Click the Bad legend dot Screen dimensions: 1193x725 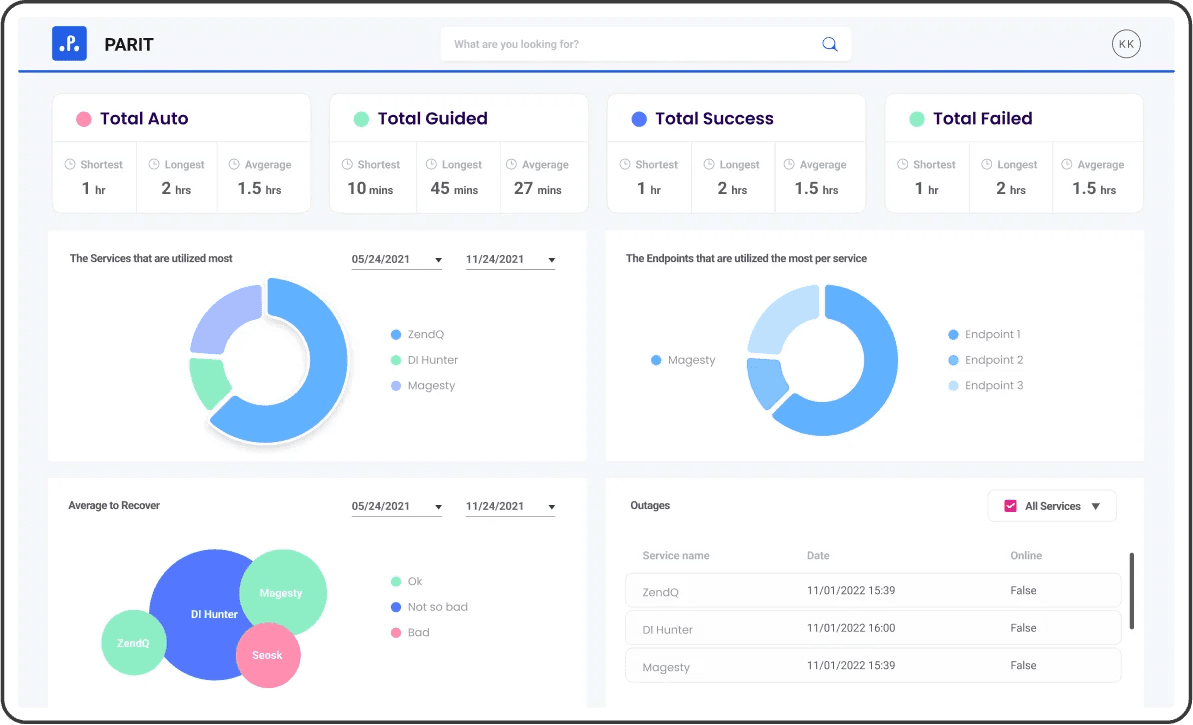pyautogui.click(x=396, y=632)
